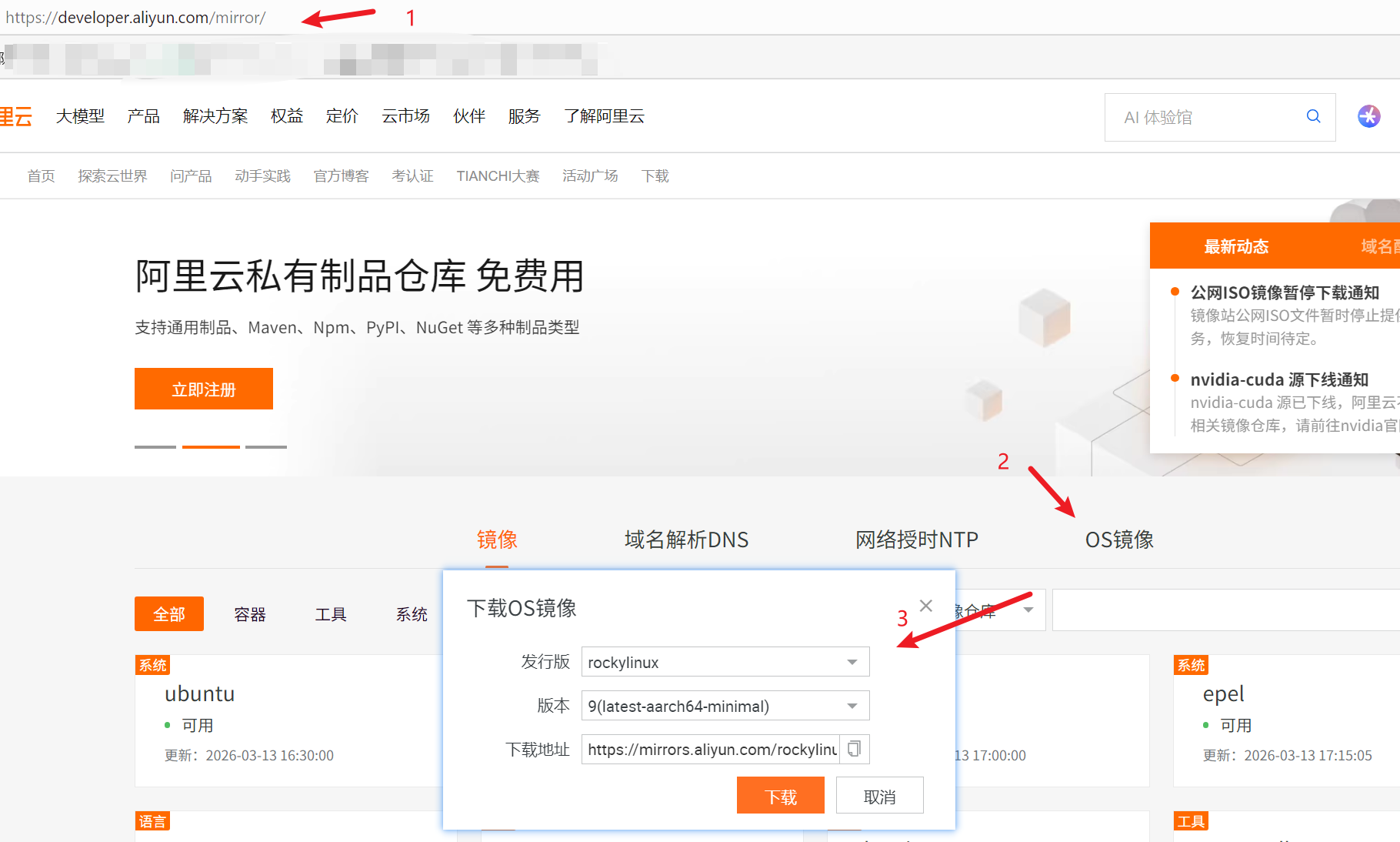Open the 解决方案 menu
This screenshot has width=1400, height=842.
pos(215,116)
